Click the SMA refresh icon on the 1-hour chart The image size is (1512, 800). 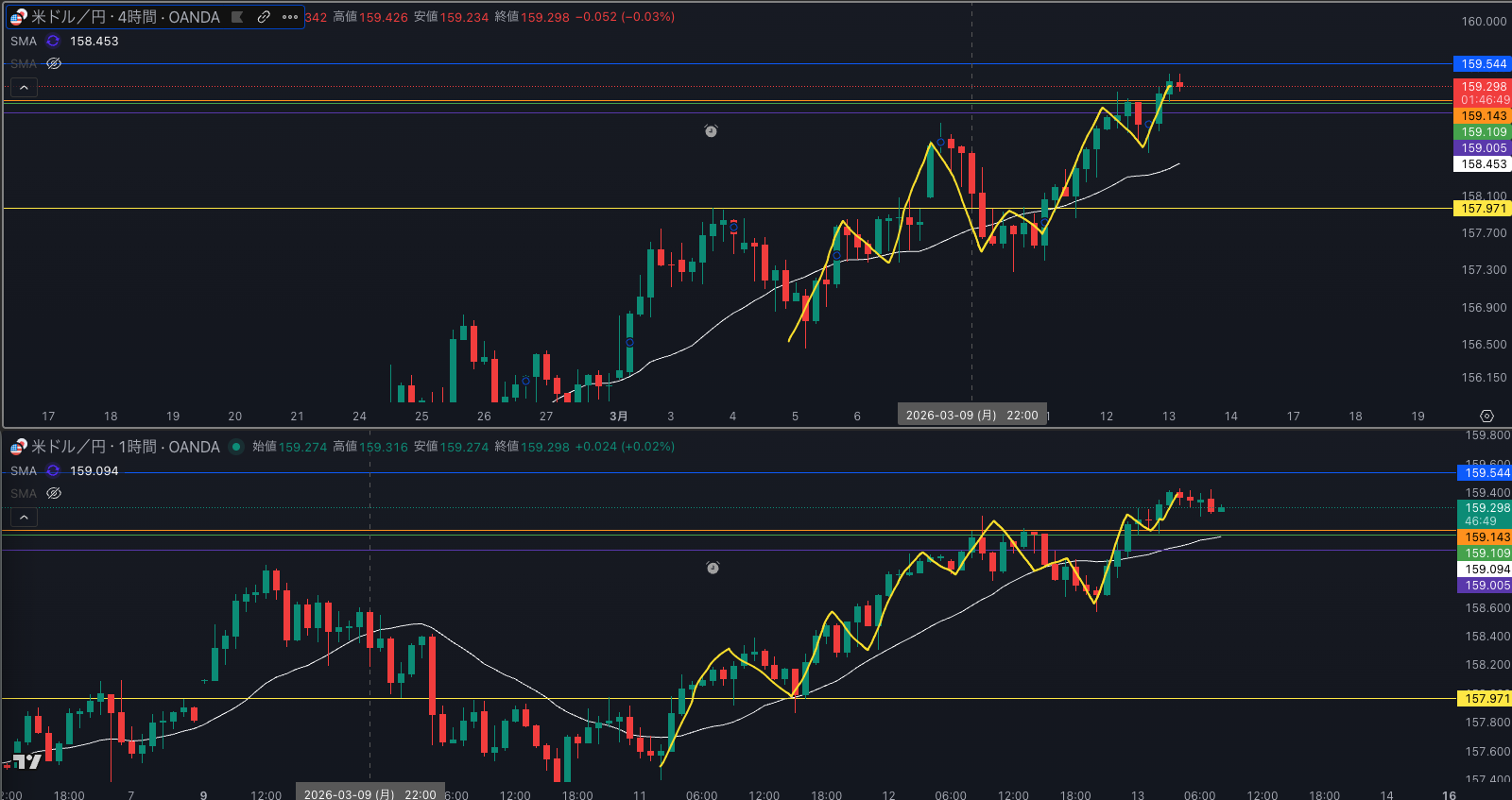(53, 471)
